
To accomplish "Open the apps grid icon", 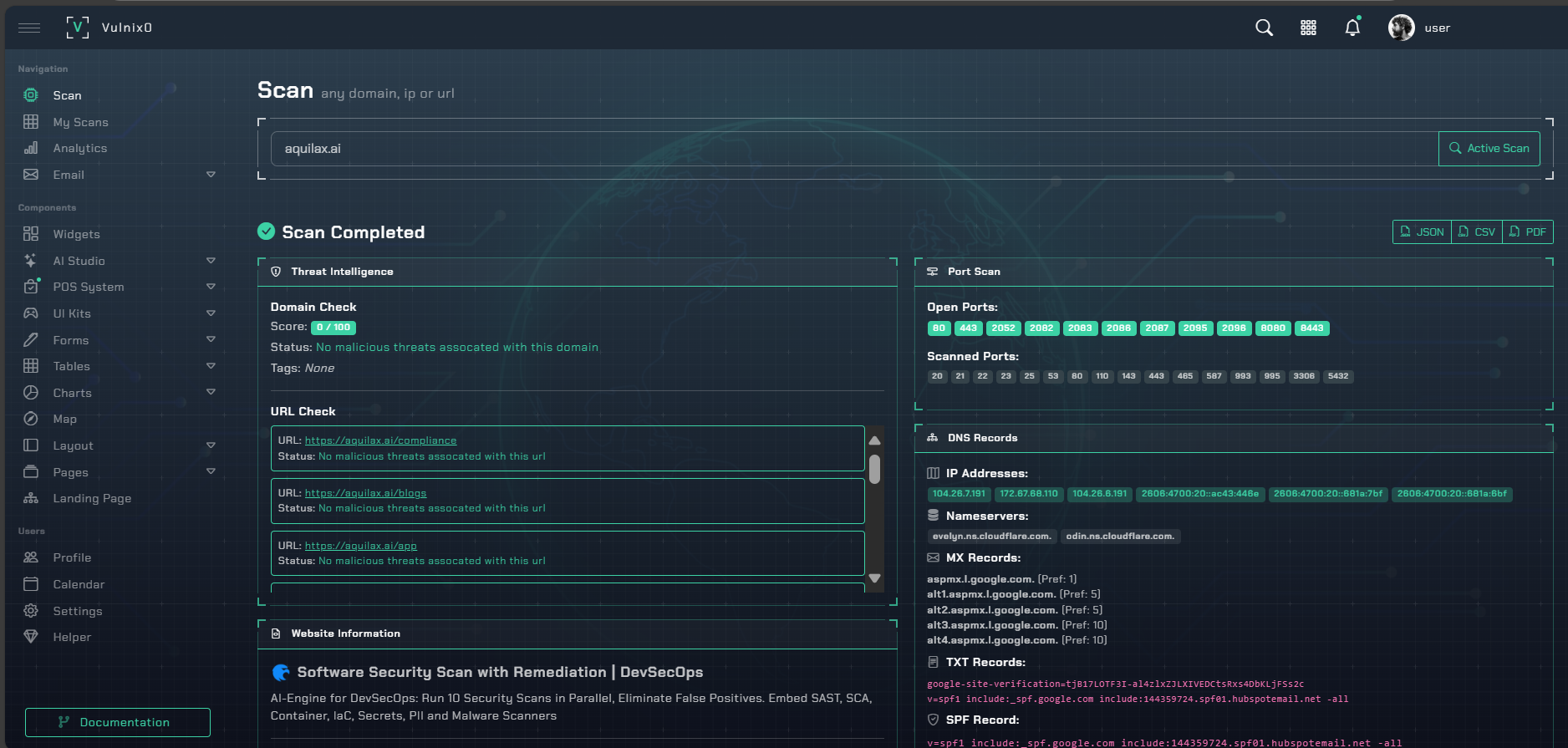I will (1308, 28).
